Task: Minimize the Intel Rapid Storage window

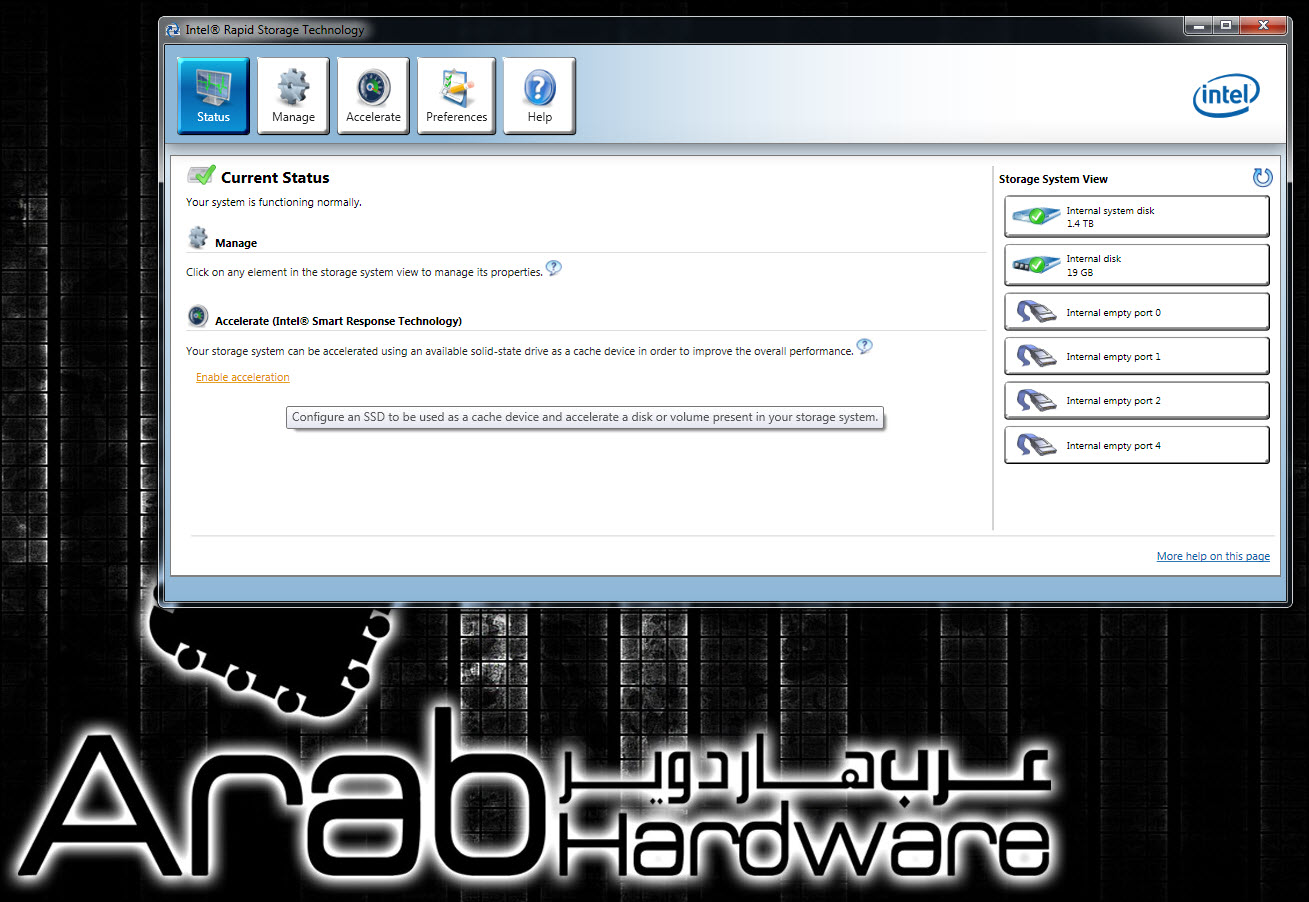Action: tap(1199, 26)
